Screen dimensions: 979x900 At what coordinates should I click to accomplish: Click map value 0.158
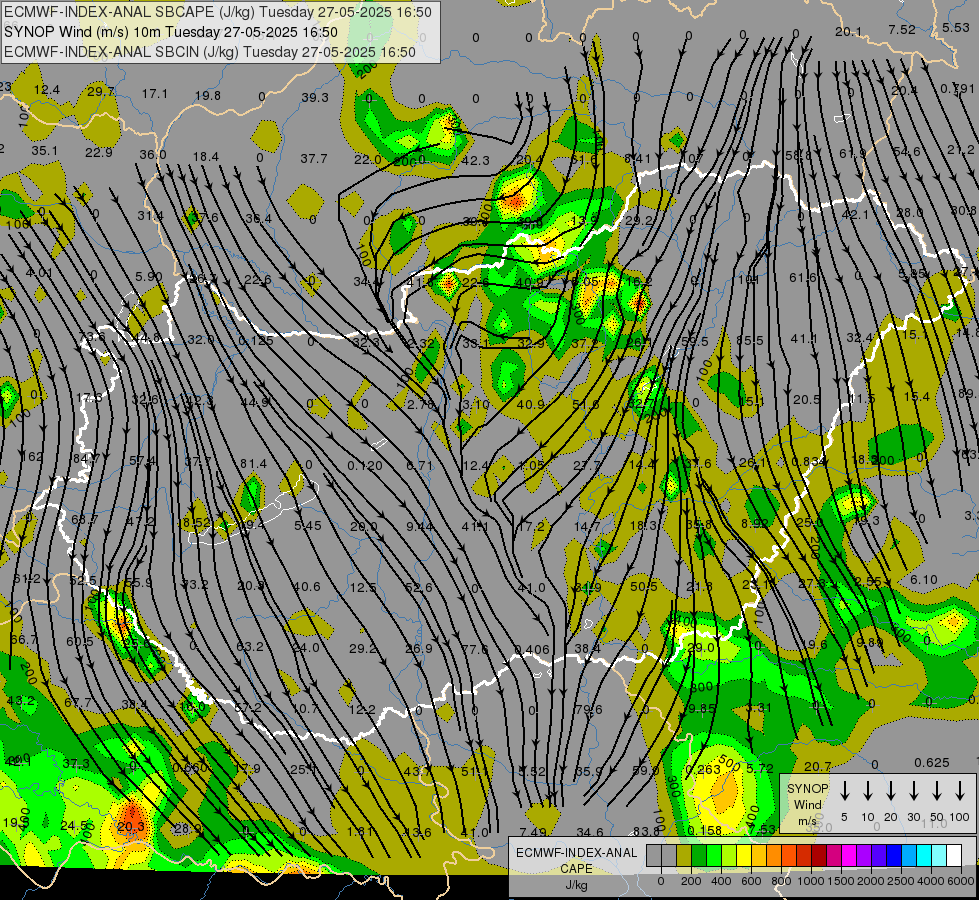click(705, 831)
